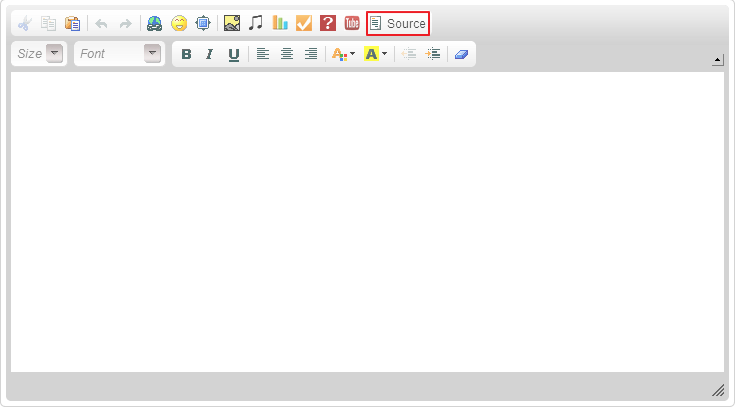
Task: Click inside the empty editing area
Action: (368, 222)
